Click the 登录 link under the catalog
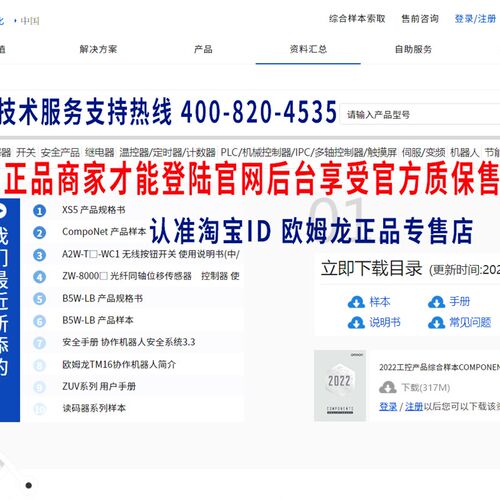 pyautogui.click(x=388, y=407)
